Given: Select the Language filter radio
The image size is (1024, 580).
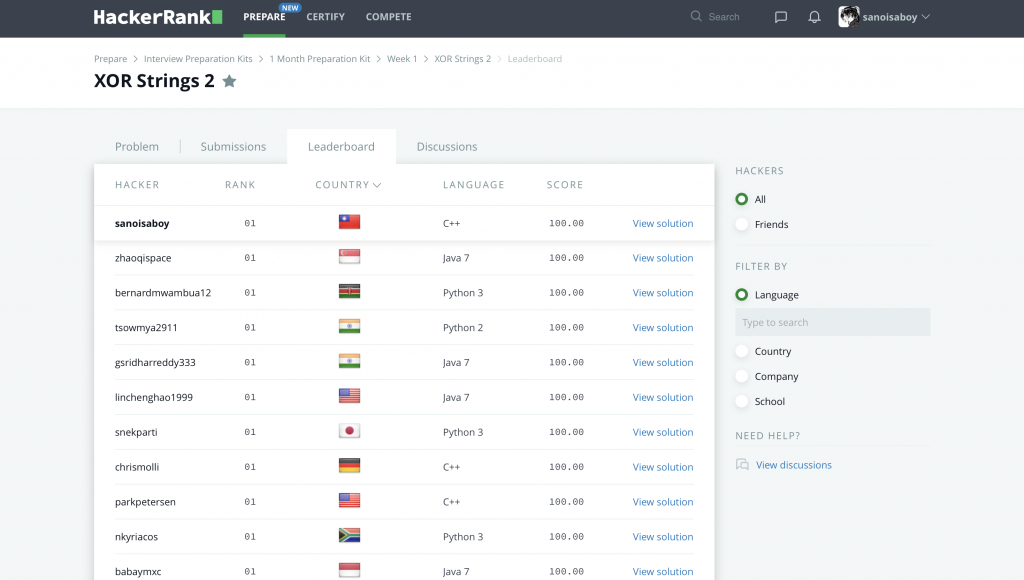Looking at the screenshot, I should tap(741, 295).
